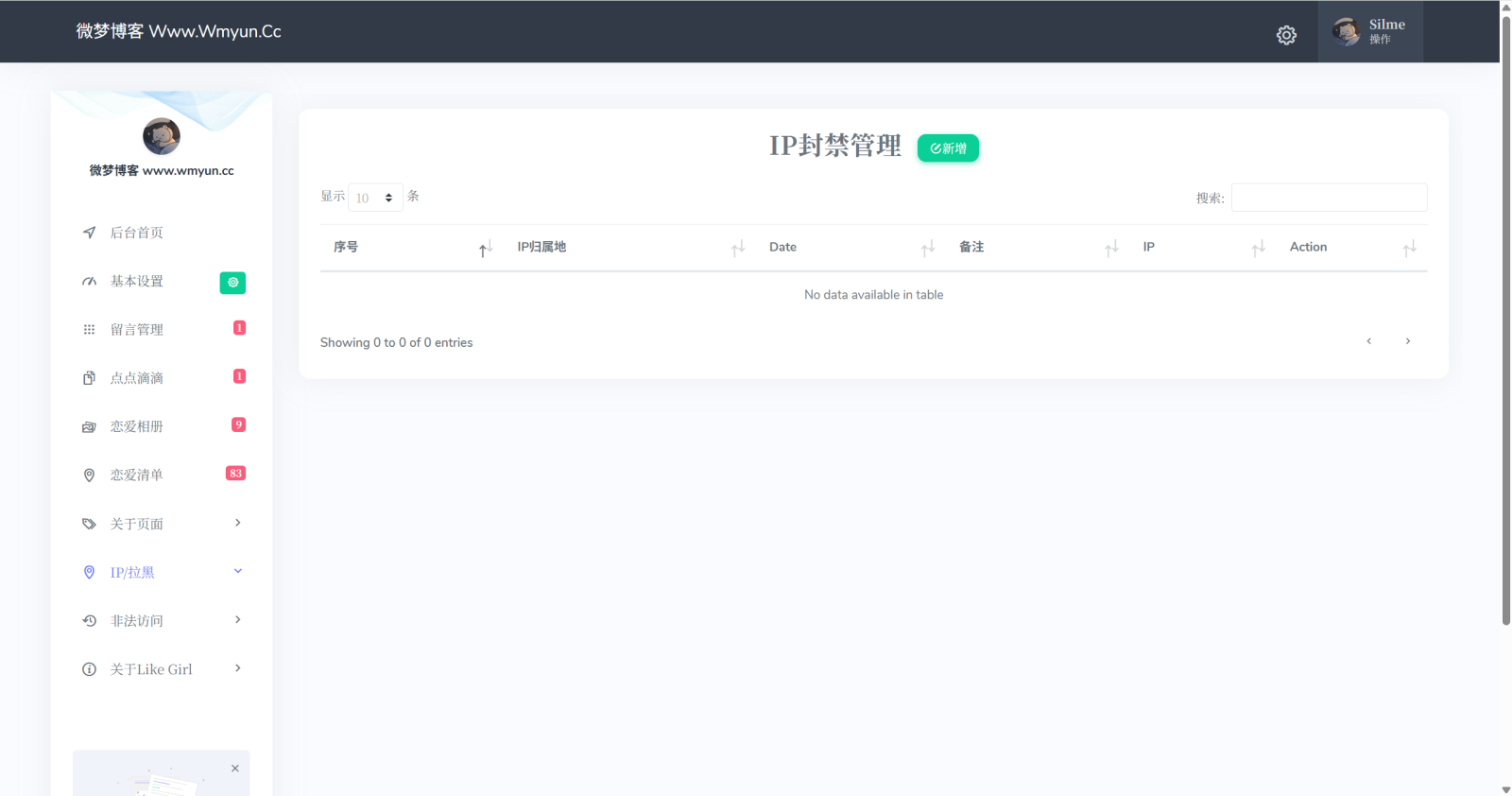Click the "Showing 0 to 0 of 0 entries" text
Image resolution: width=1512 pixels, height=796 pixels.
pos(396,343)
